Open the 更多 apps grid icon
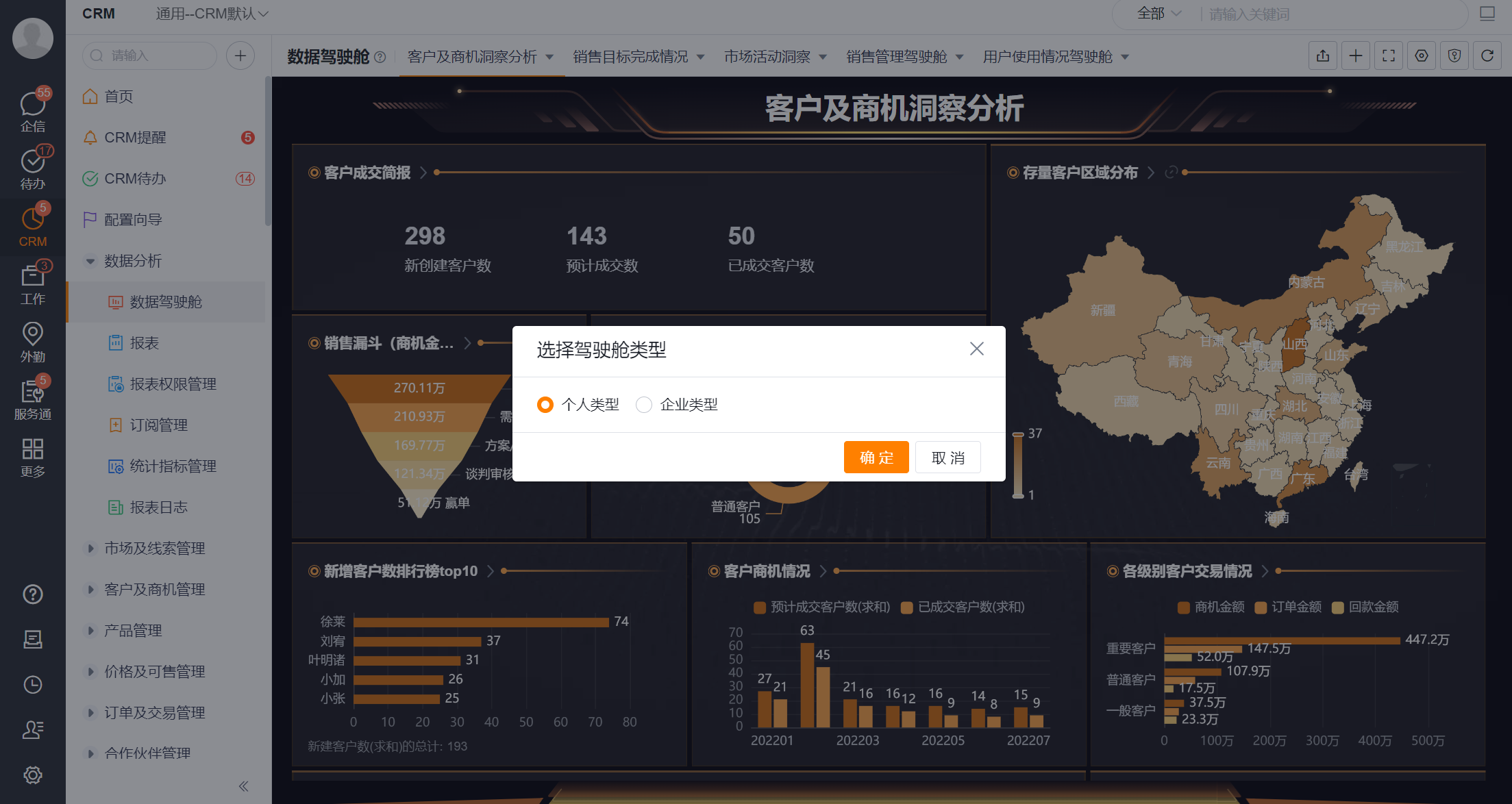The height and width of the screenshot is (804, 1512). (32, 457)
